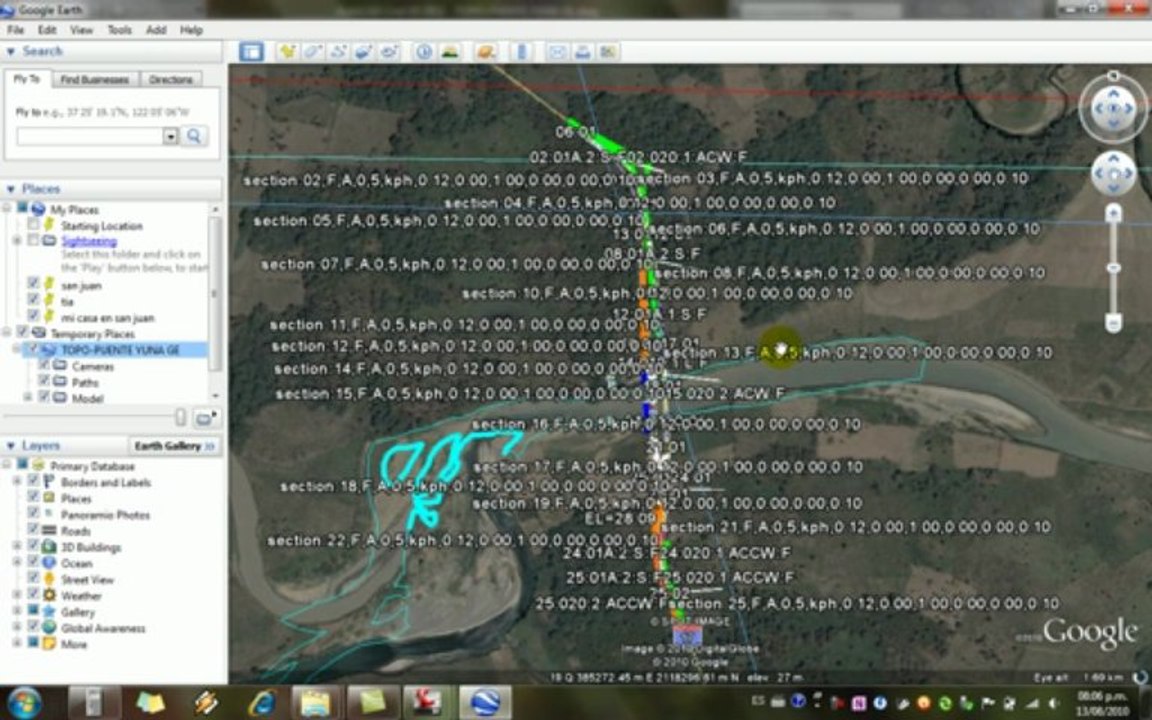Open the View menu
Viewport: 1152px width, 720px height.
[x=82, y=30]
